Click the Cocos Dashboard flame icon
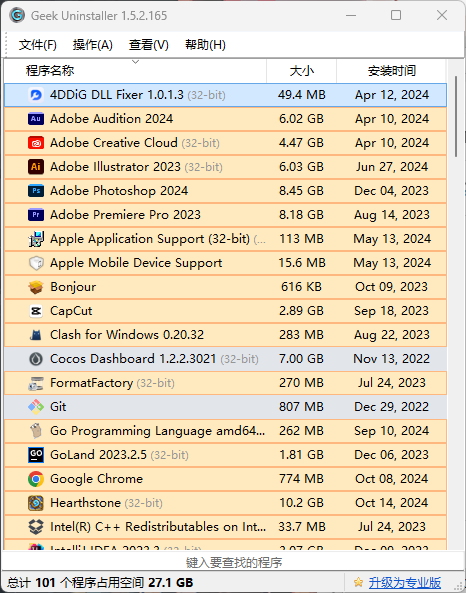 [36, 359]
